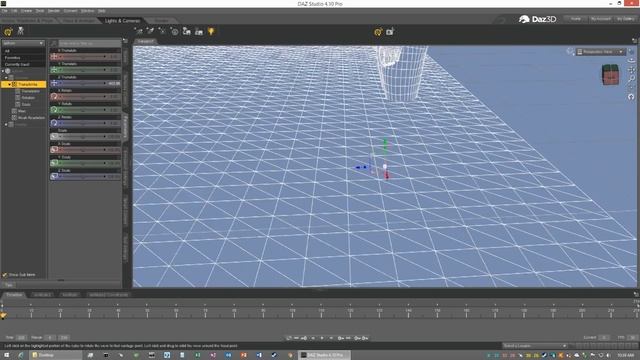Click the yellow lightbulb toolbar icon

[211, 31]
